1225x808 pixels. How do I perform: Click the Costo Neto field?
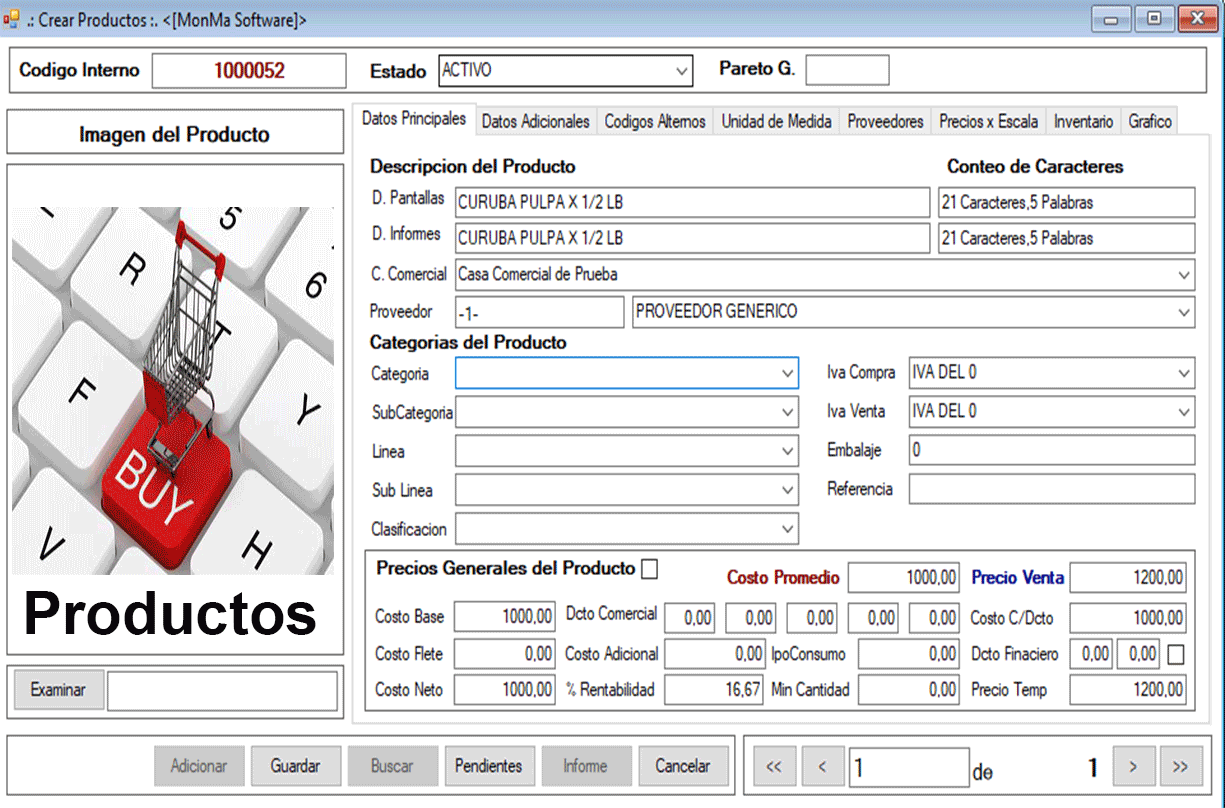(505, 690)
